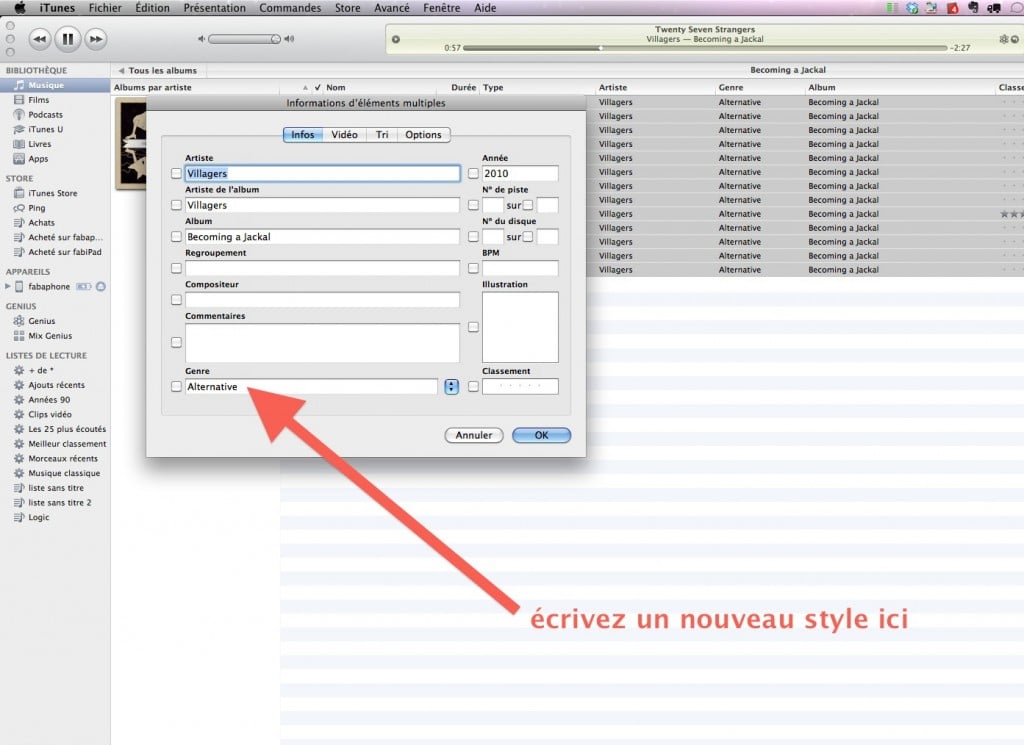This screenshot has height=745, width=1024.
Task: Open the Commandes menu
Action: click(290, 8)
